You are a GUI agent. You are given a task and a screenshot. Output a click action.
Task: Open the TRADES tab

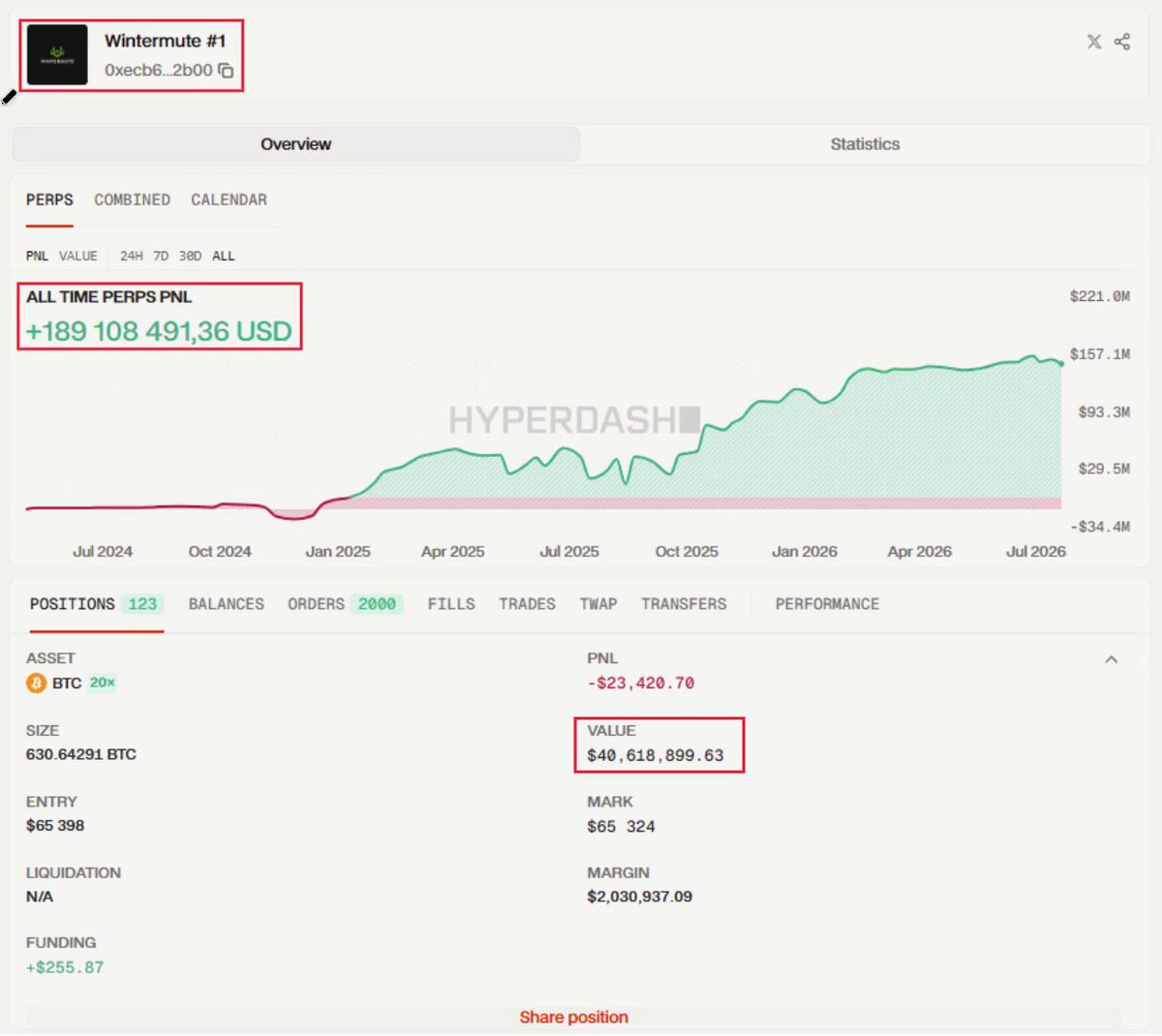point(527,604)
